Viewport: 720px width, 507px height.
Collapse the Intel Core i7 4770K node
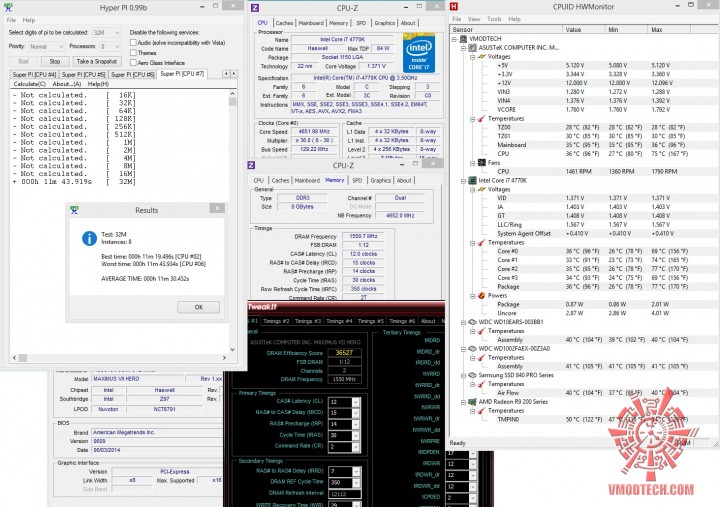click(463, 180)
